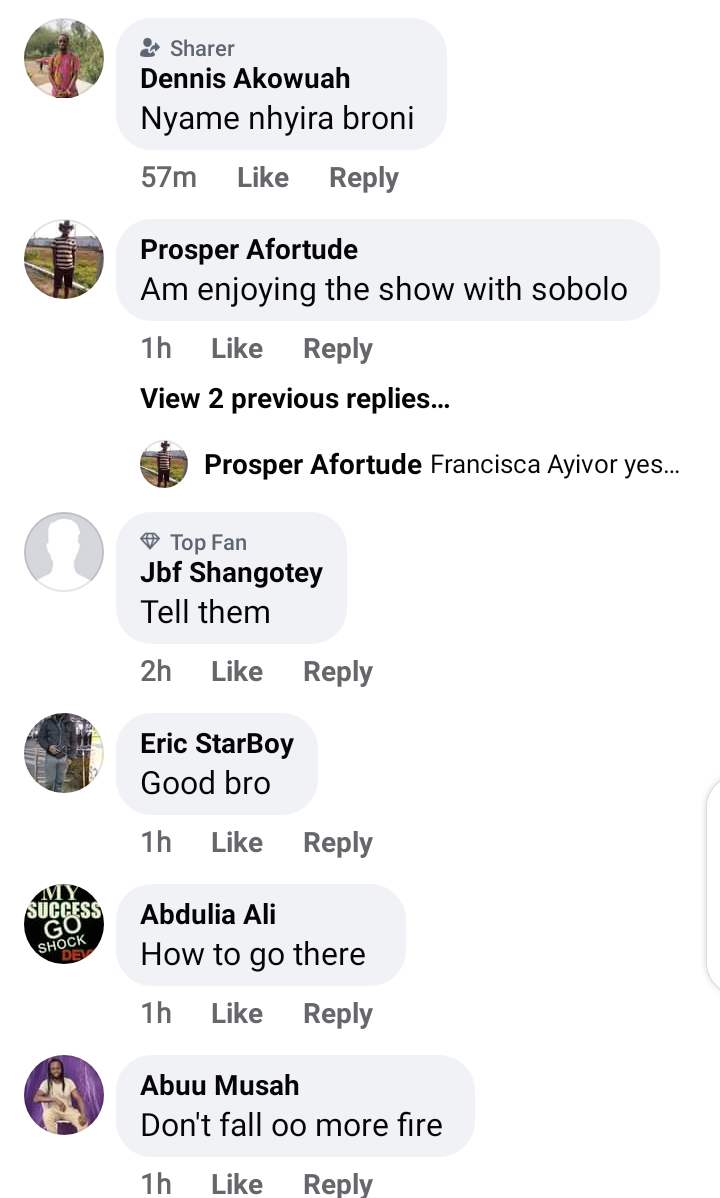Like Dennis Akowuah's comment
Viewport: 720px width, 1198px height.
tap(263, 177)
